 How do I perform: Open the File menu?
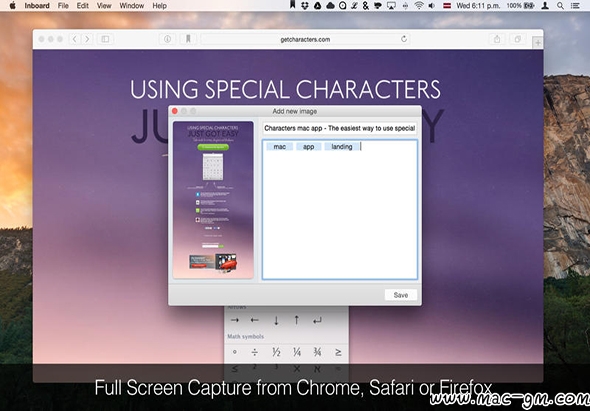pyautogui.click(x=63, y=6)
